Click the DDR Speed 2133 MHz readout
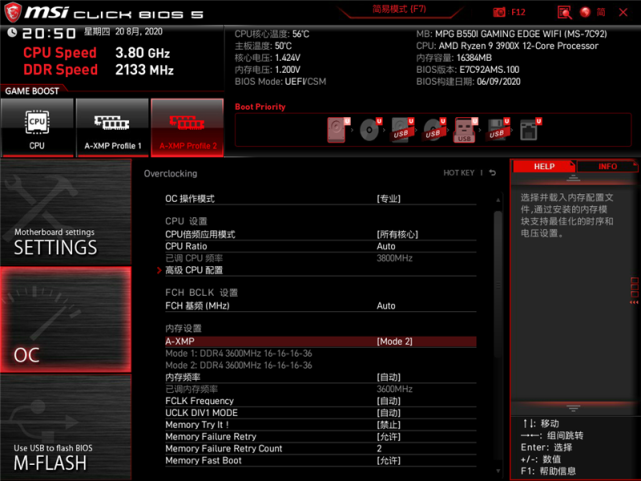This screenshot has height=481, width=641. pos(99,70)
